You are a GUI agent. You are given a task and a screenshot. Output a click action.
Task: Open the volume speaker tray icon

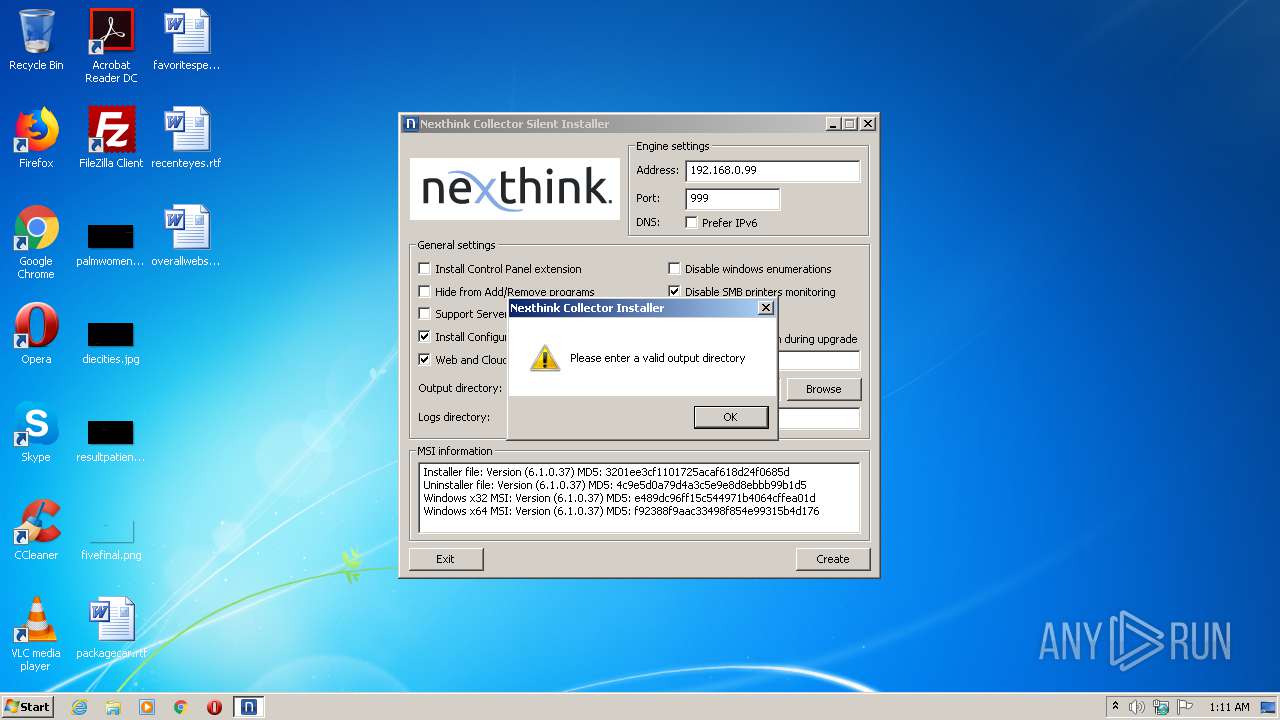click(x=1137, y=707)
